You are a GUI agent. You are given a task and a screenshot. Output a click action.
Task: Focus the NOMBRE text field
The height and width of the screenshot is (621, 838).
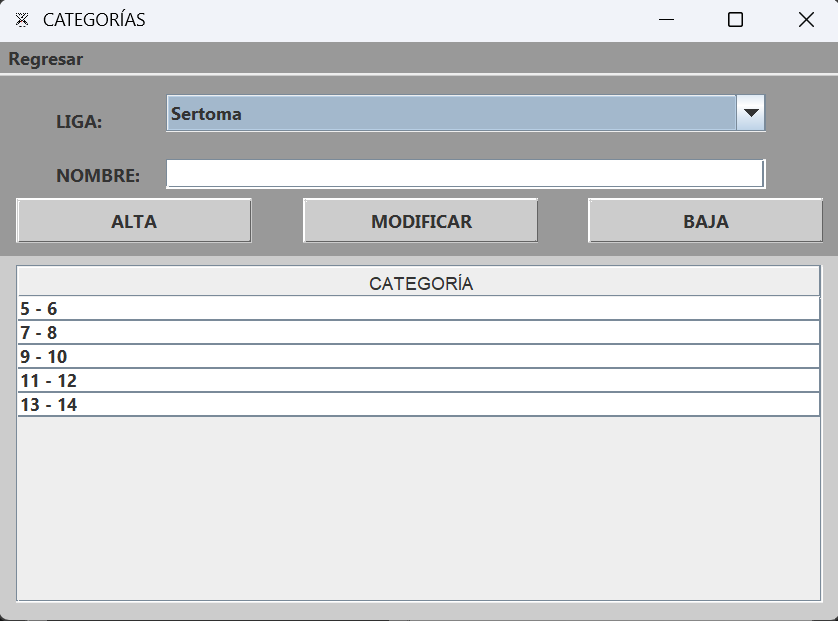coord(465,174)
